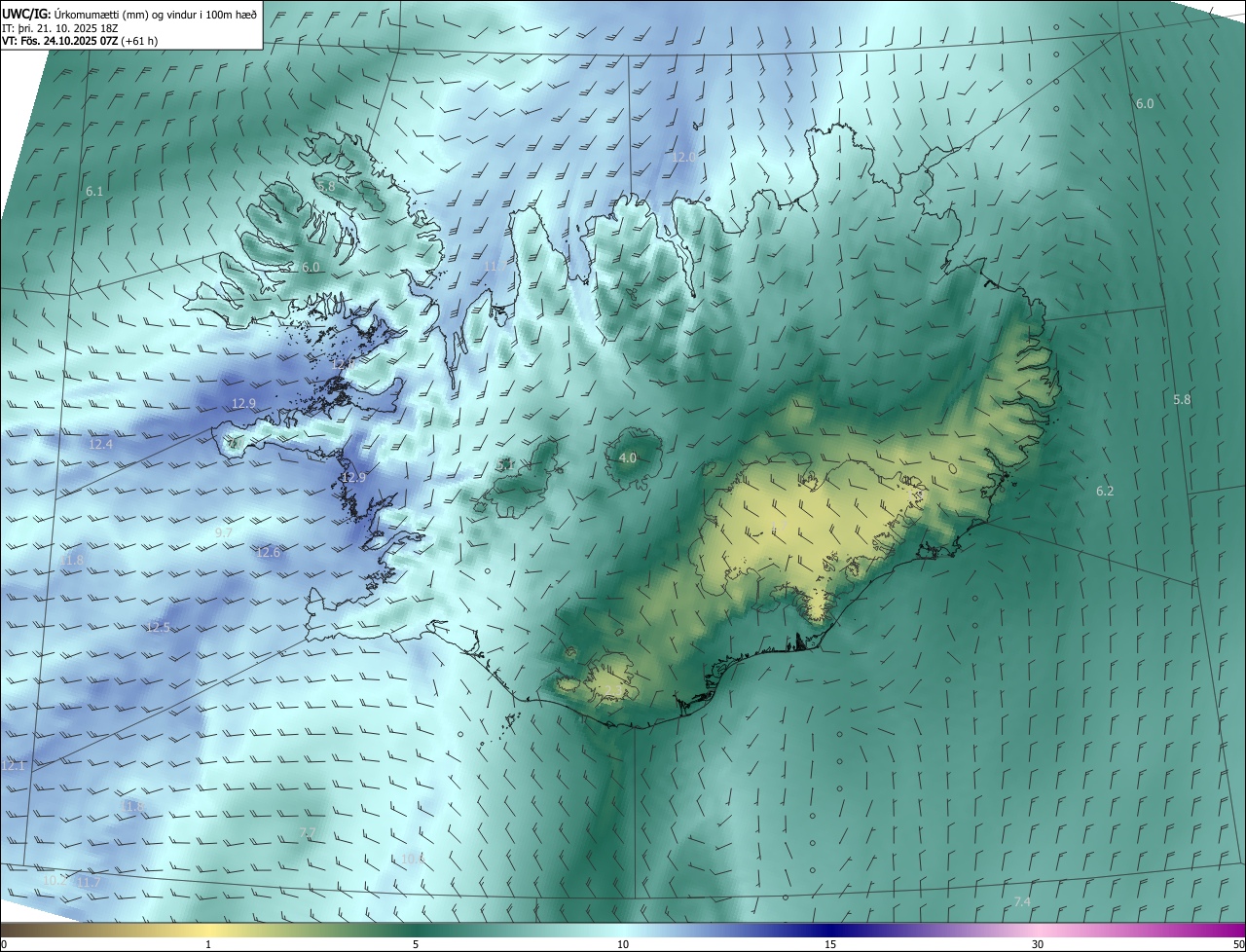
Task: Click the 6.1 value label on the map
Action: (x=94, y=192)
